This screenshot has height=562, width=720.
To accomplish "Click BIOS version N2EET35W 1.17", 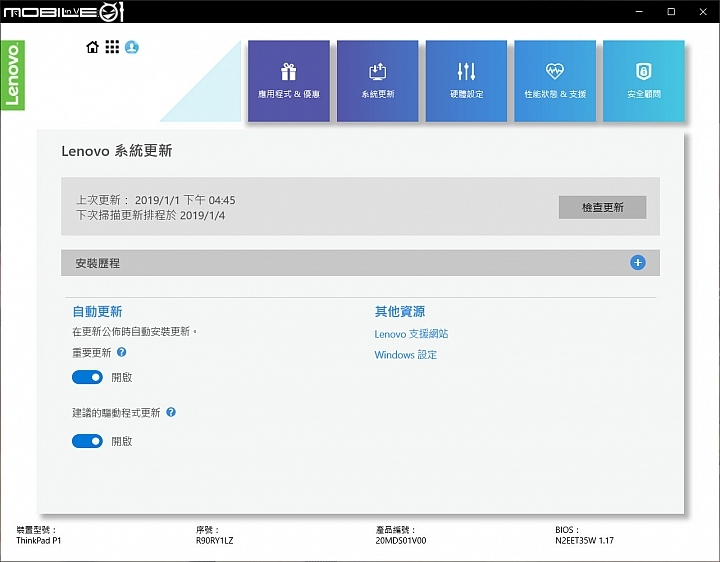I will click(x=584, y=540).
